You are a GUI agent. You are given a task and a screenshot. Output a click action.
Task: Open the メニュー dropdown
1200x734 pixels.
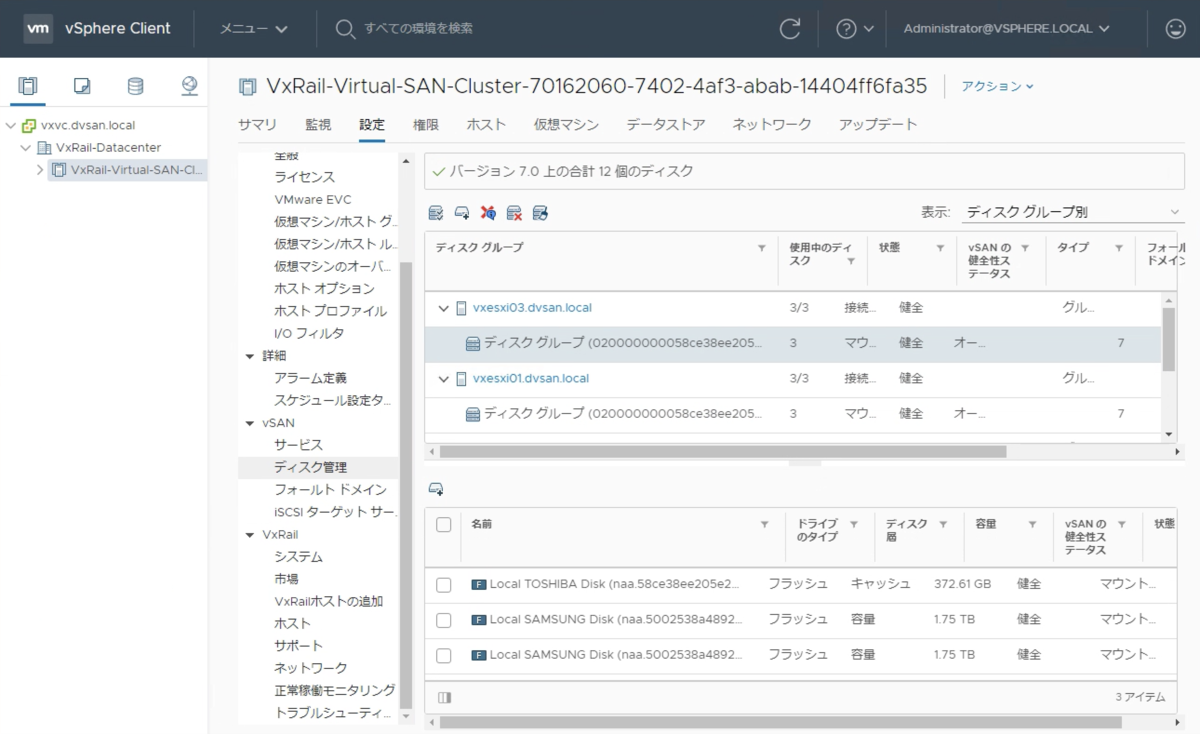point(254,29)
